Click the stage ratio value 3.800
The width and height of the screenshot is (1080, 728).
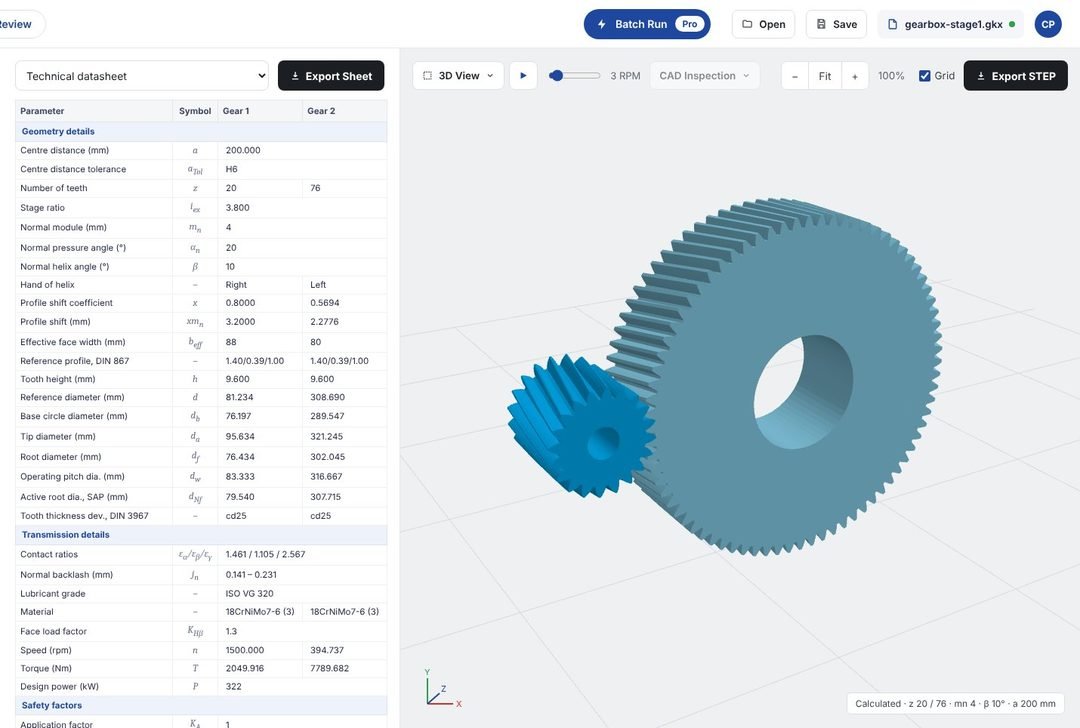pos(238,207)
